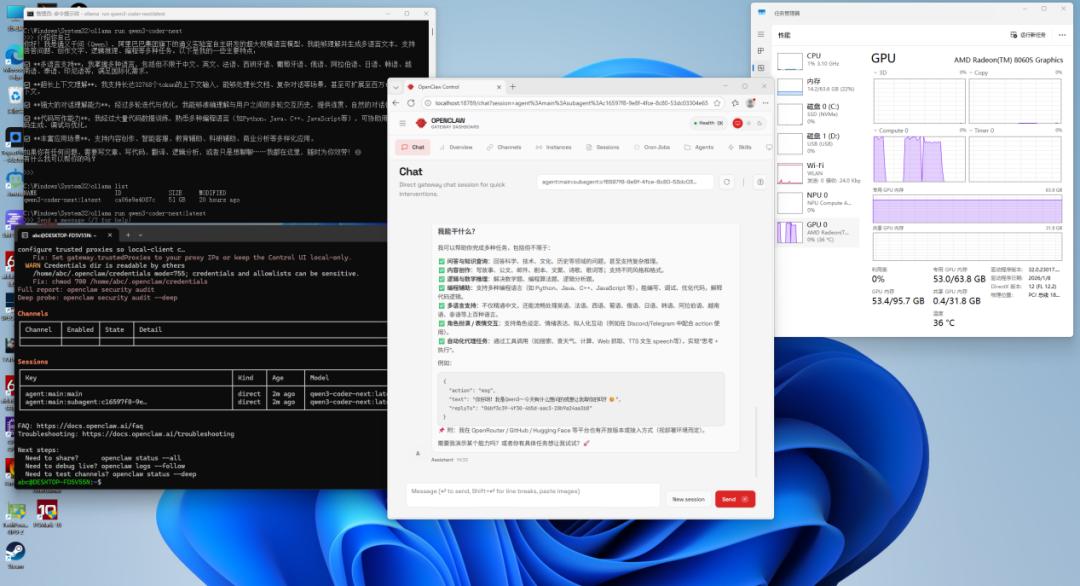
Task: Switch to the Chat tab in OpenClaw
Action: (413, 147)
